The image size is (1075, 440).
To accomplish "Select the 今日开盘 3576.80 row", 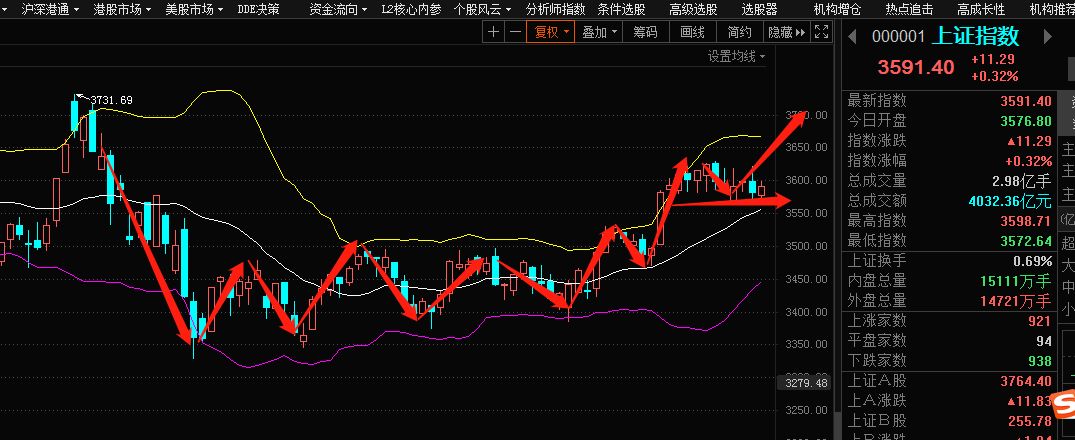I will 950,121.
